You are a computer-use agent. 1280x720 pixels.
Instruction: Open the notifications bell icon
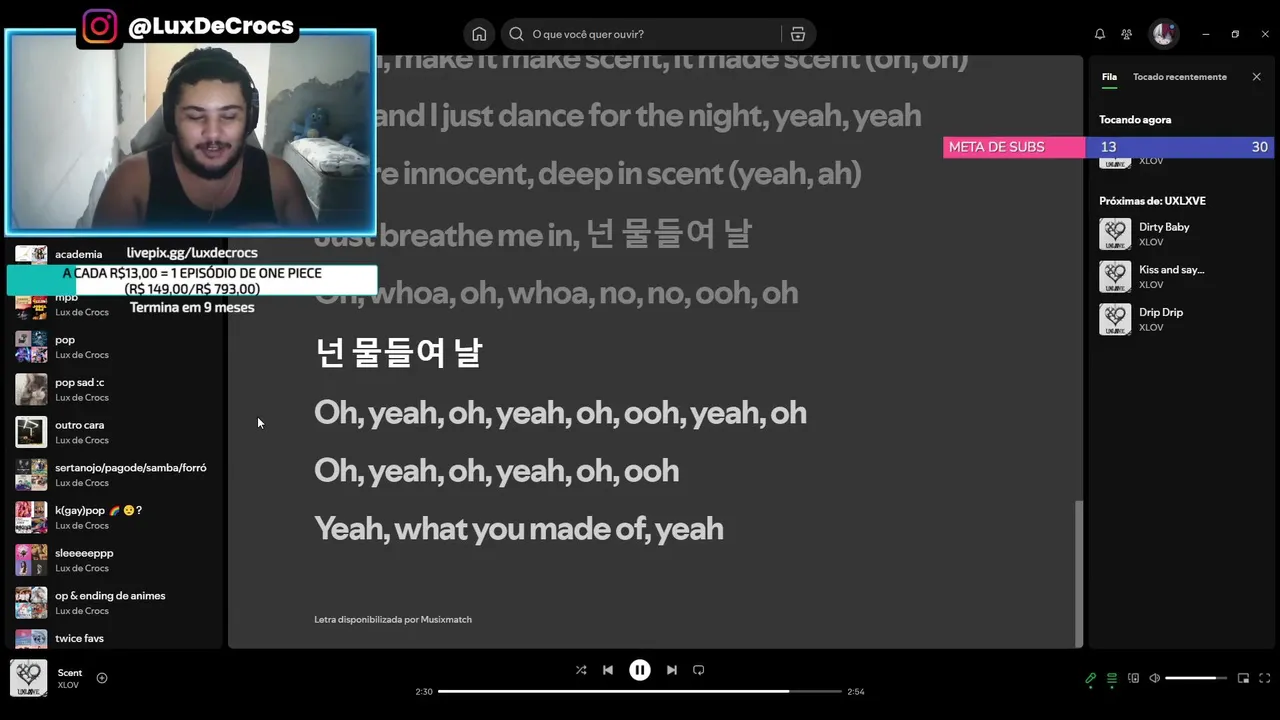click(x=1100, y=34)
